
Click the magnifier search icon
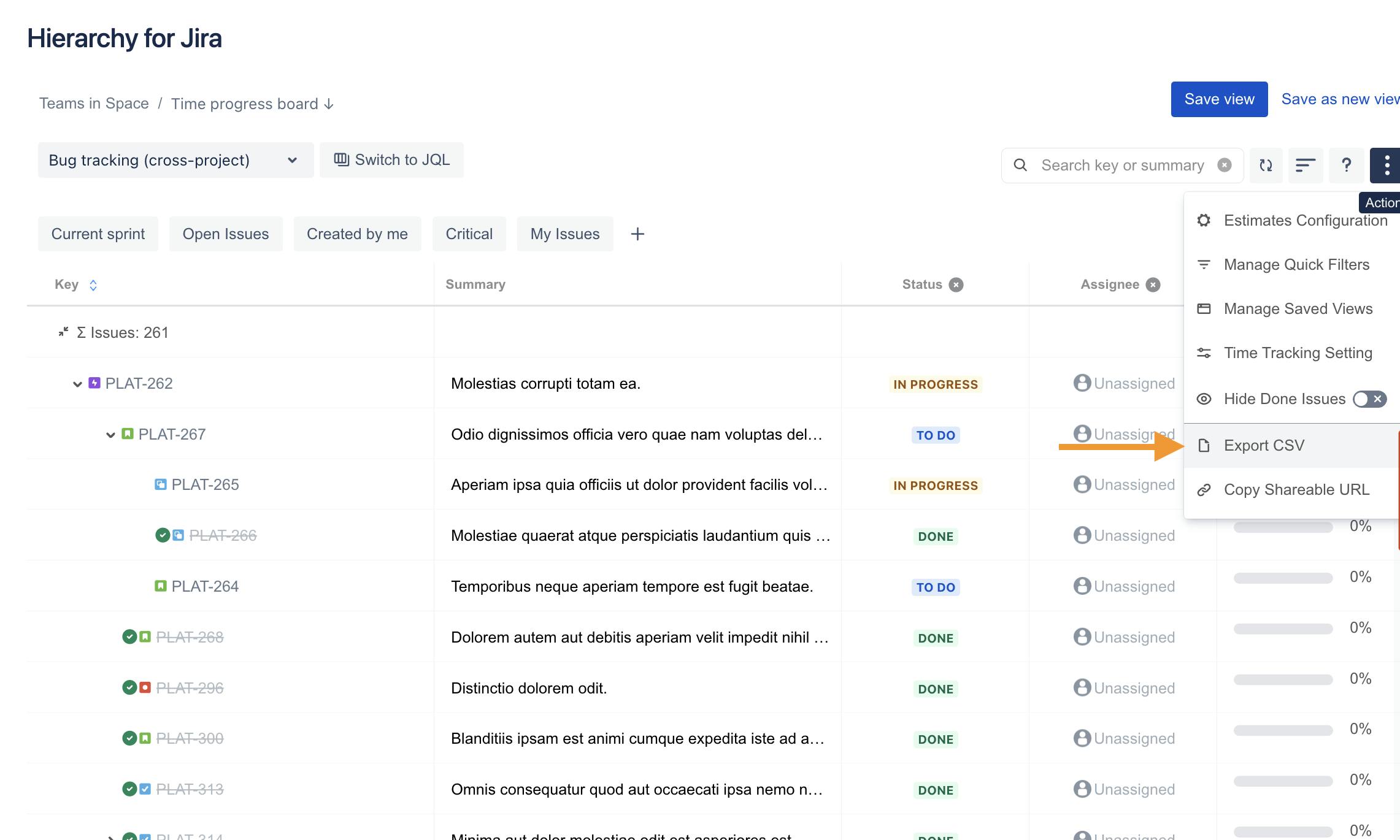[1020, 165]
